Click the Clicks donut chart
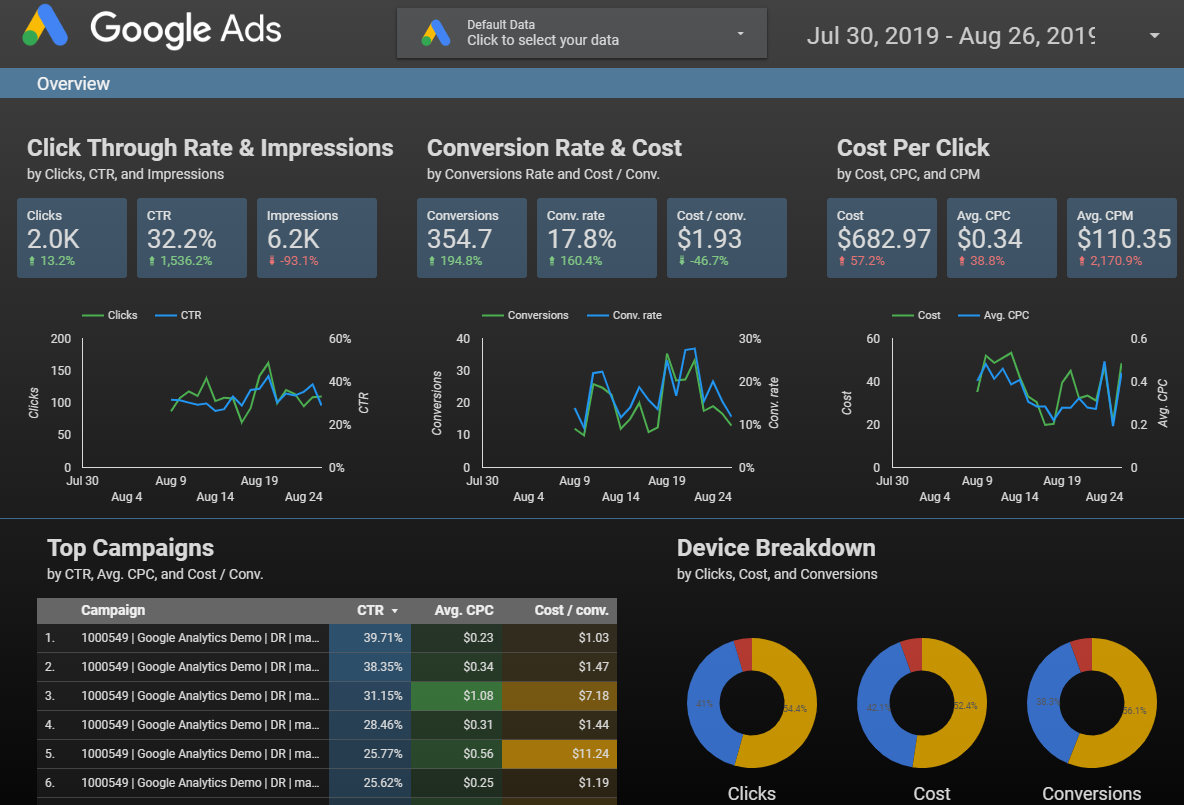This screenshot has height=805, width=1184. click(751, 703)
